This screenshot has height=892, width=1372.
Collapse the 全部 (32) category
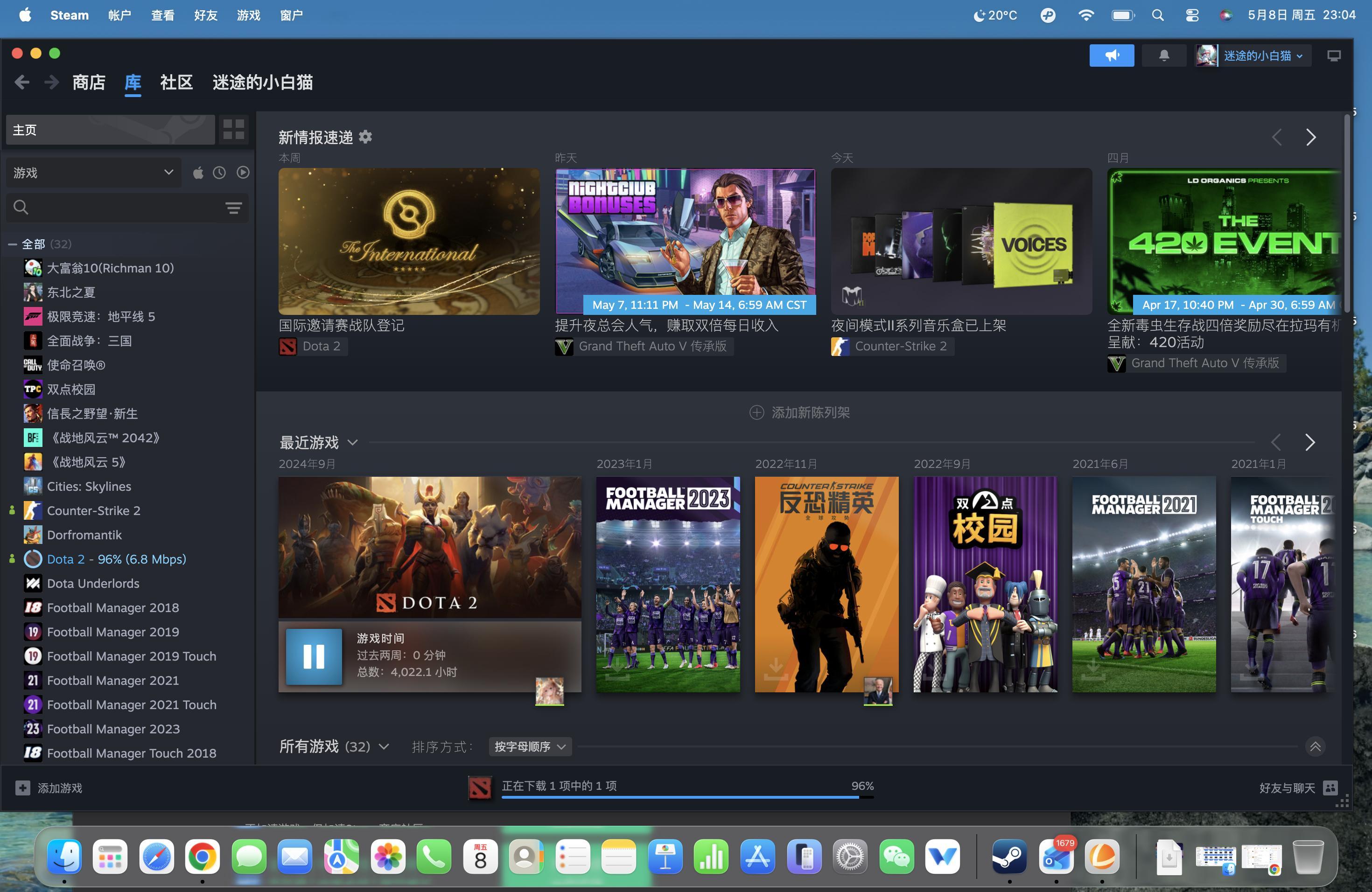[x=12, y=244]
